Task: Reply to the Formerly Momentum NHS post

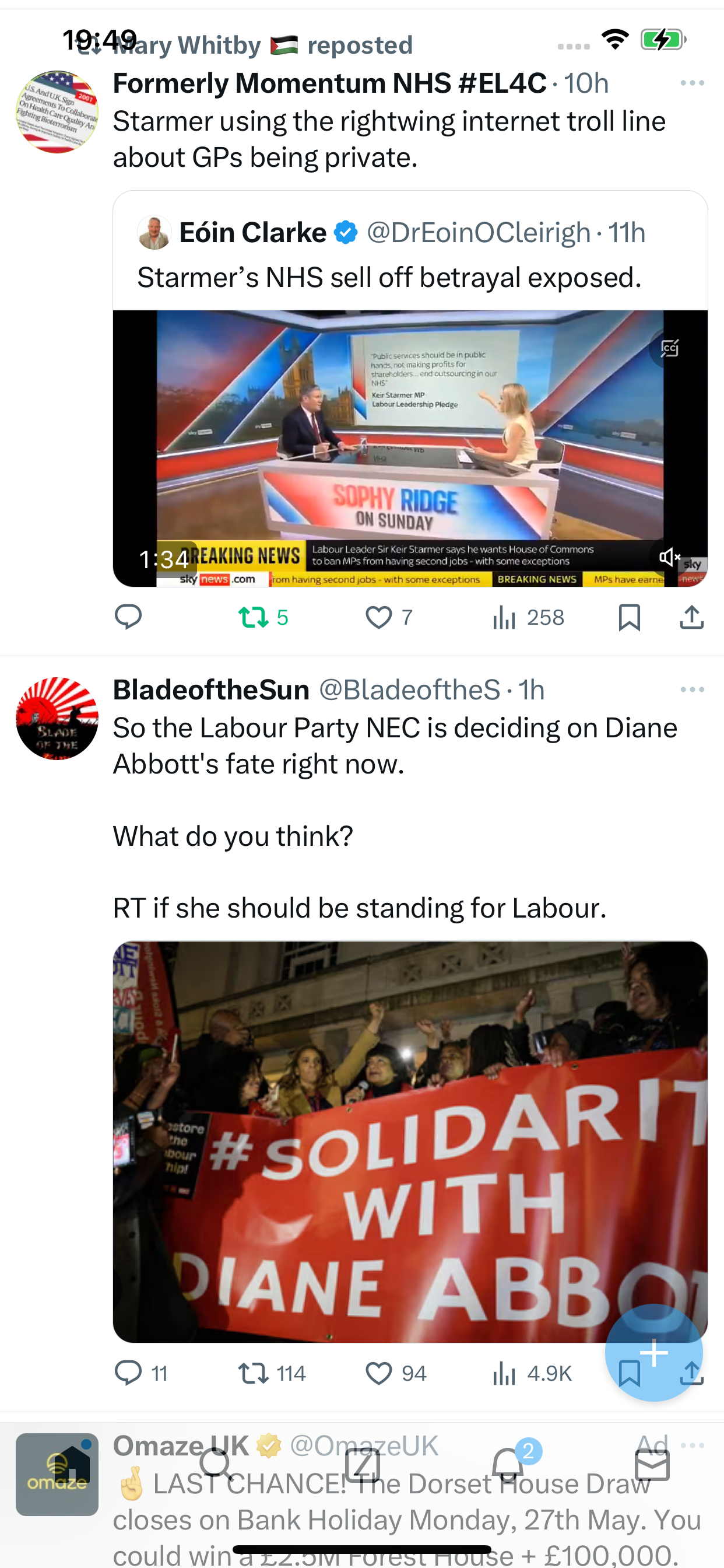Action: click(x=128, y=617)
